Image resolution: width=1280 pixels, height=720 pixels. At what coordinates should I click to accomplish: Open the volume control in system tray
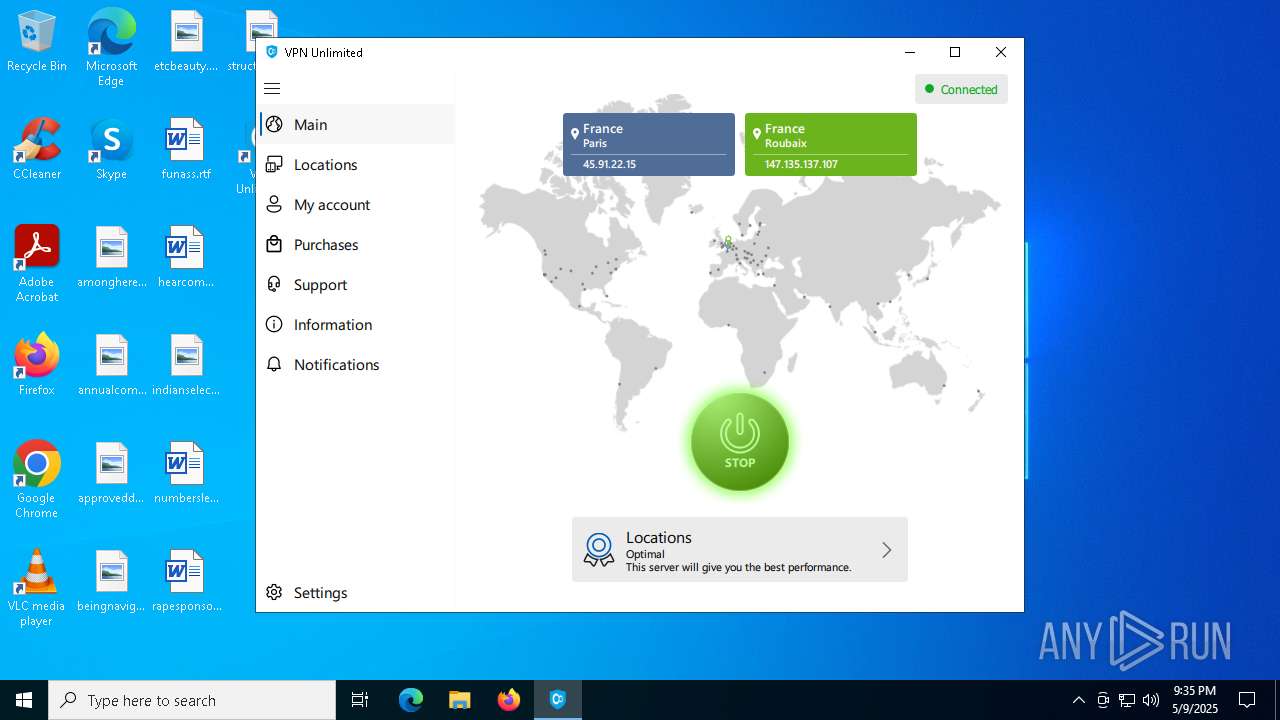coord(1151,700)
